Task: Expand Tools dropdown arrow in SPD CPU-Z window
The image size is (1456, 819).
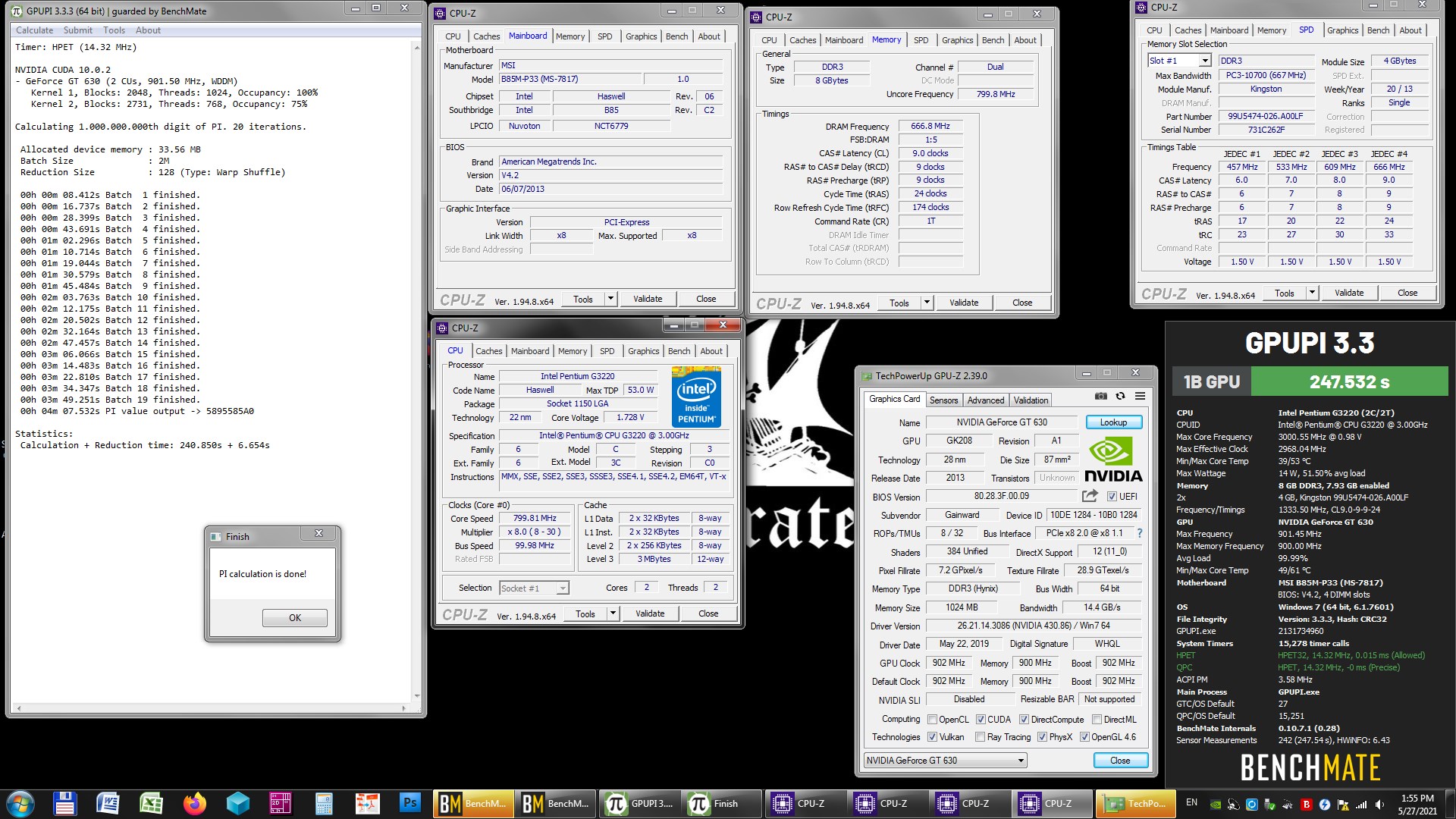Action: [1312, 293]
